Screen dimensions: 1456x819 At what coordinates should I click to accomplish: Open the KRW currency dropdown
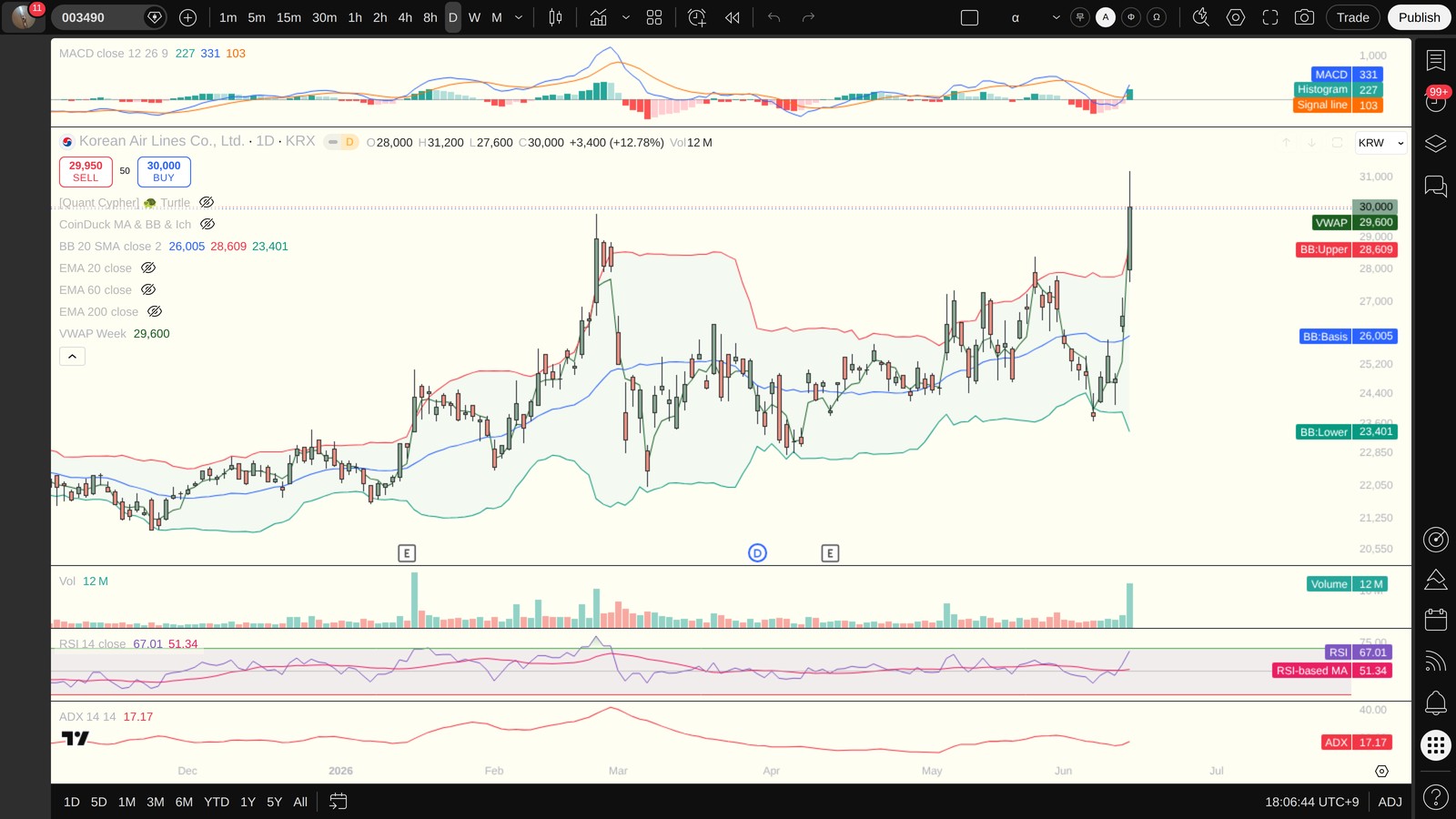(x=1380, y=143)
